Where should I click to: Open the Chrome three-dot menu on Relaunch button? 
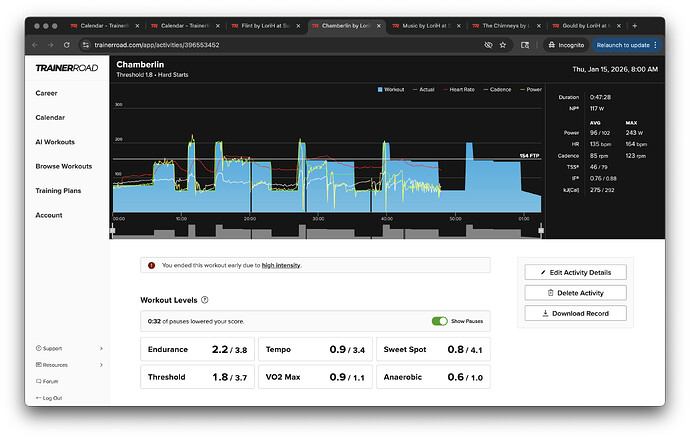[655, 45]
